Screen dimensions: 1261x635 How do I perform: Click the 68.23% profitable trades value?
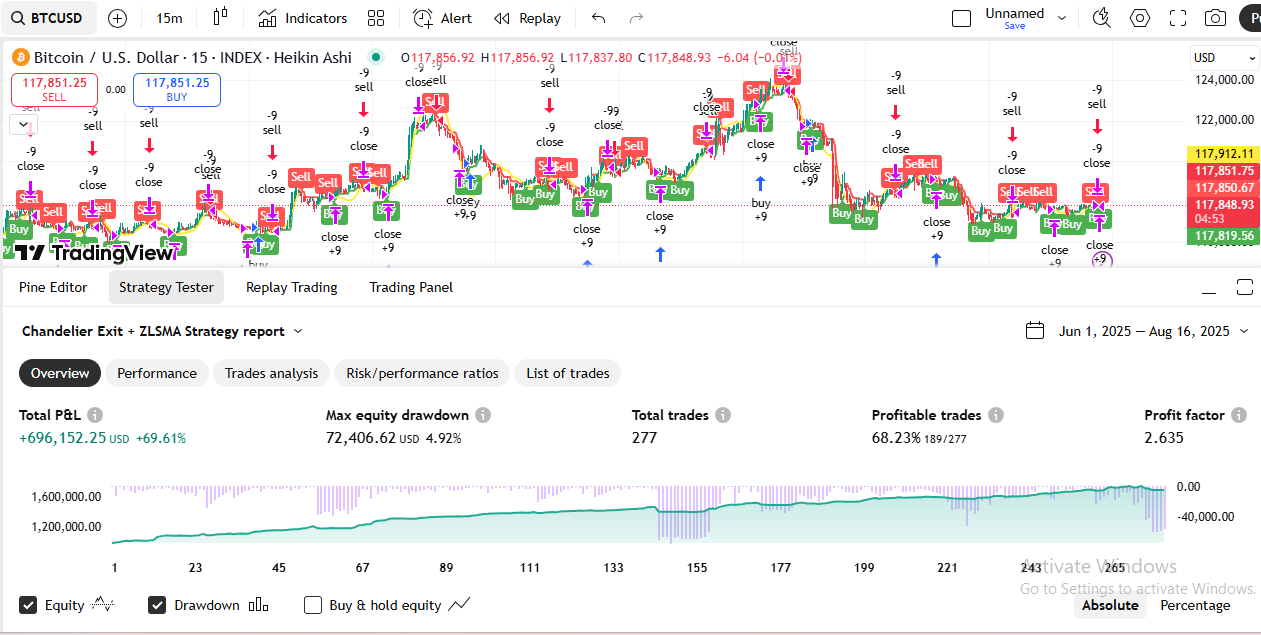coord(895,438)
